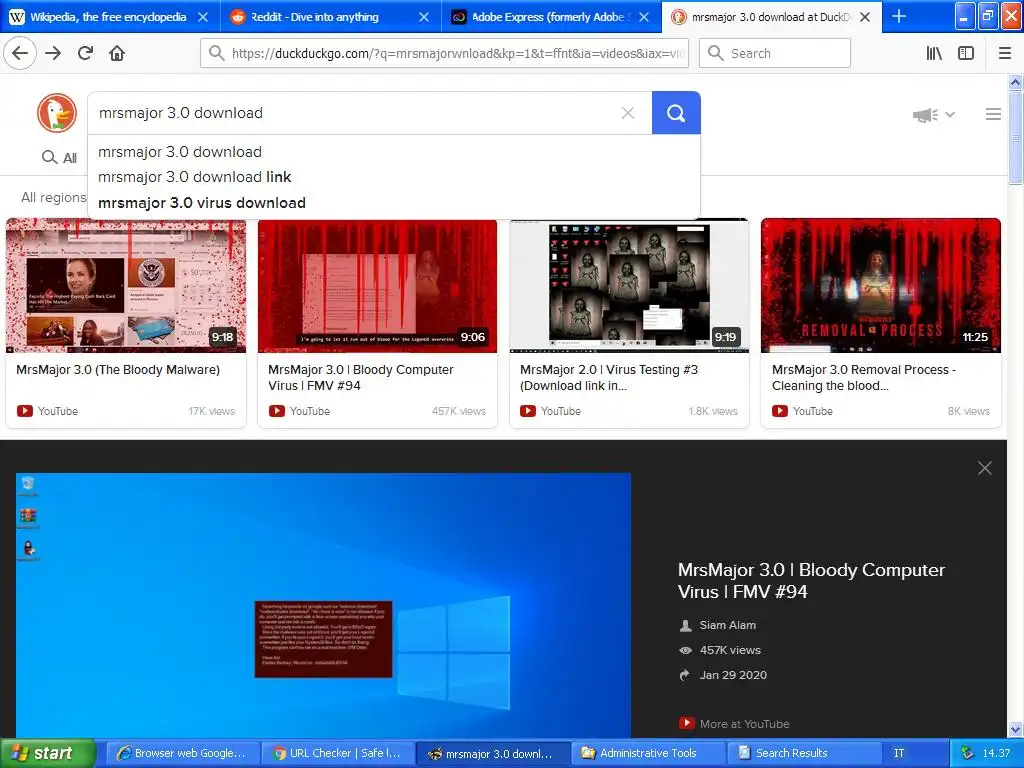Open the DuckDuckGo side menu
Viewport: 1024px width, 768px height.
pos(993,114)
